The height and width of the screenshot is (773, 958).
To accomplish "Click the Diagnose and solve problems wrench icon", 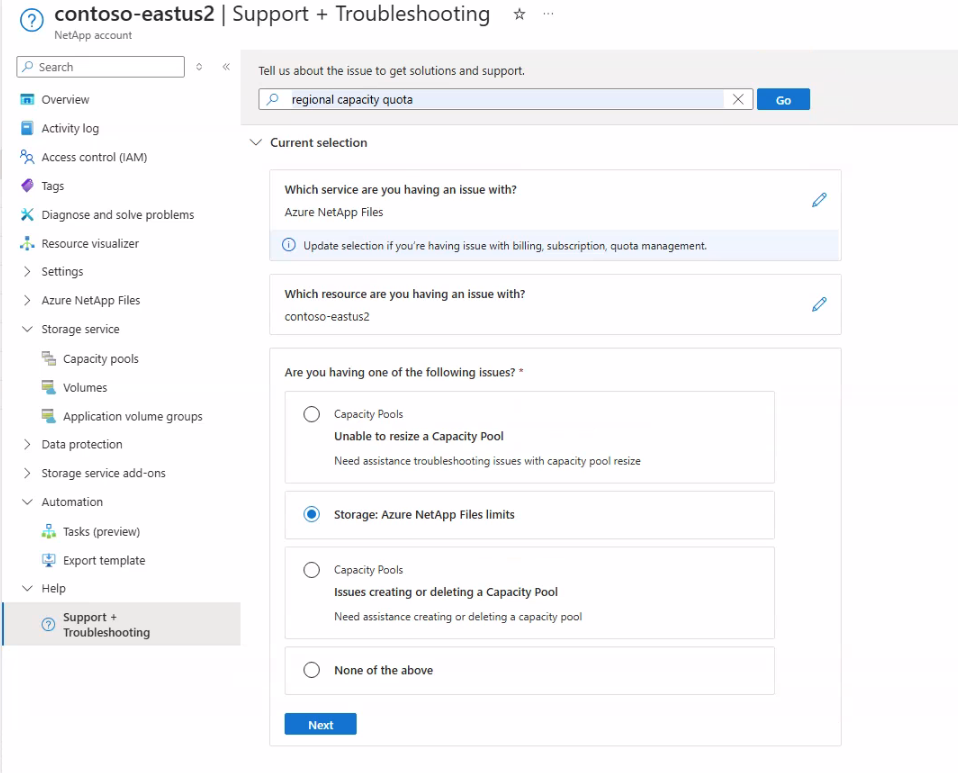I will point(27,214).
